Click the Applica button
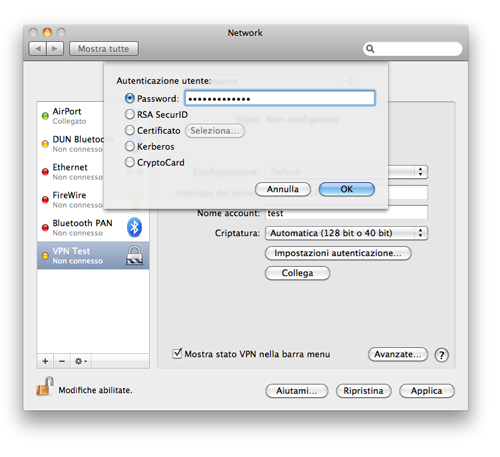This screenshot has width=500, height=457. pyautogui.click(x=427, y=391)
